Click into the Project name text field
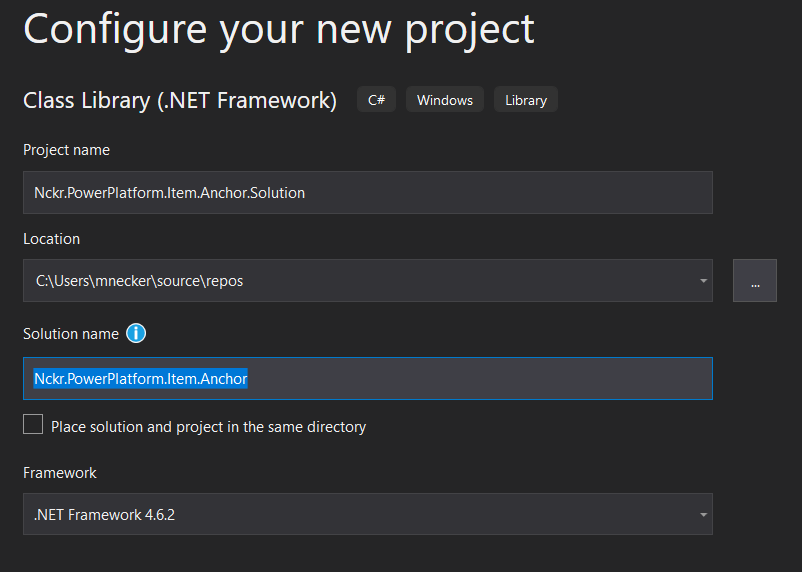Screen dimensions: 802x572 click(x=368, y=192)
